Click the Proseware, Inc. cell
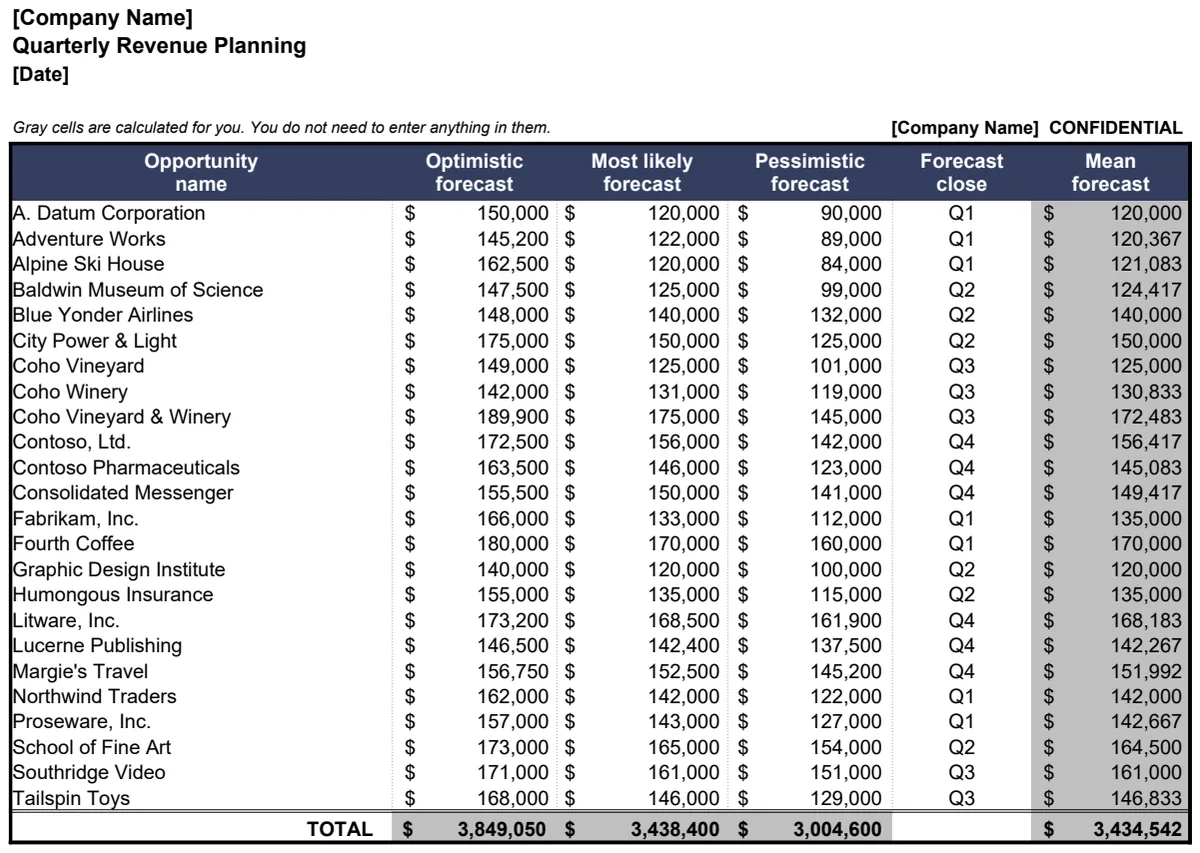Viewport: 1200px width, 853px height. (82, 722)
